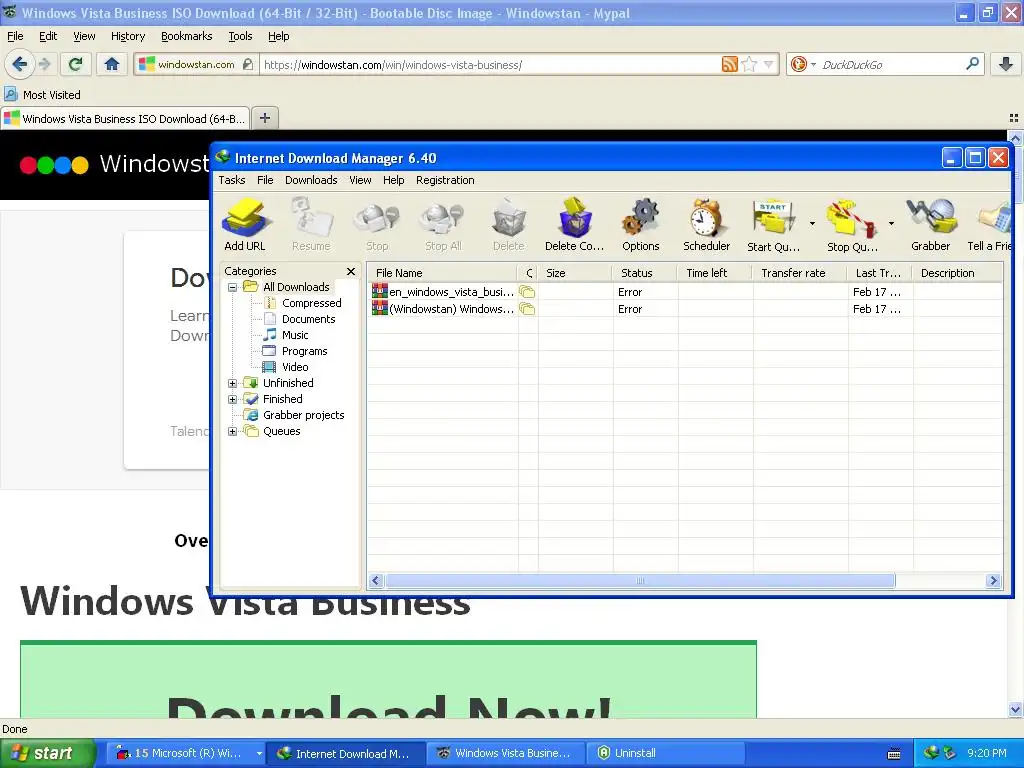This screenshot has width=1024, height=768.
Task: Expand the Unfinished category
Action: click(232, 383)
